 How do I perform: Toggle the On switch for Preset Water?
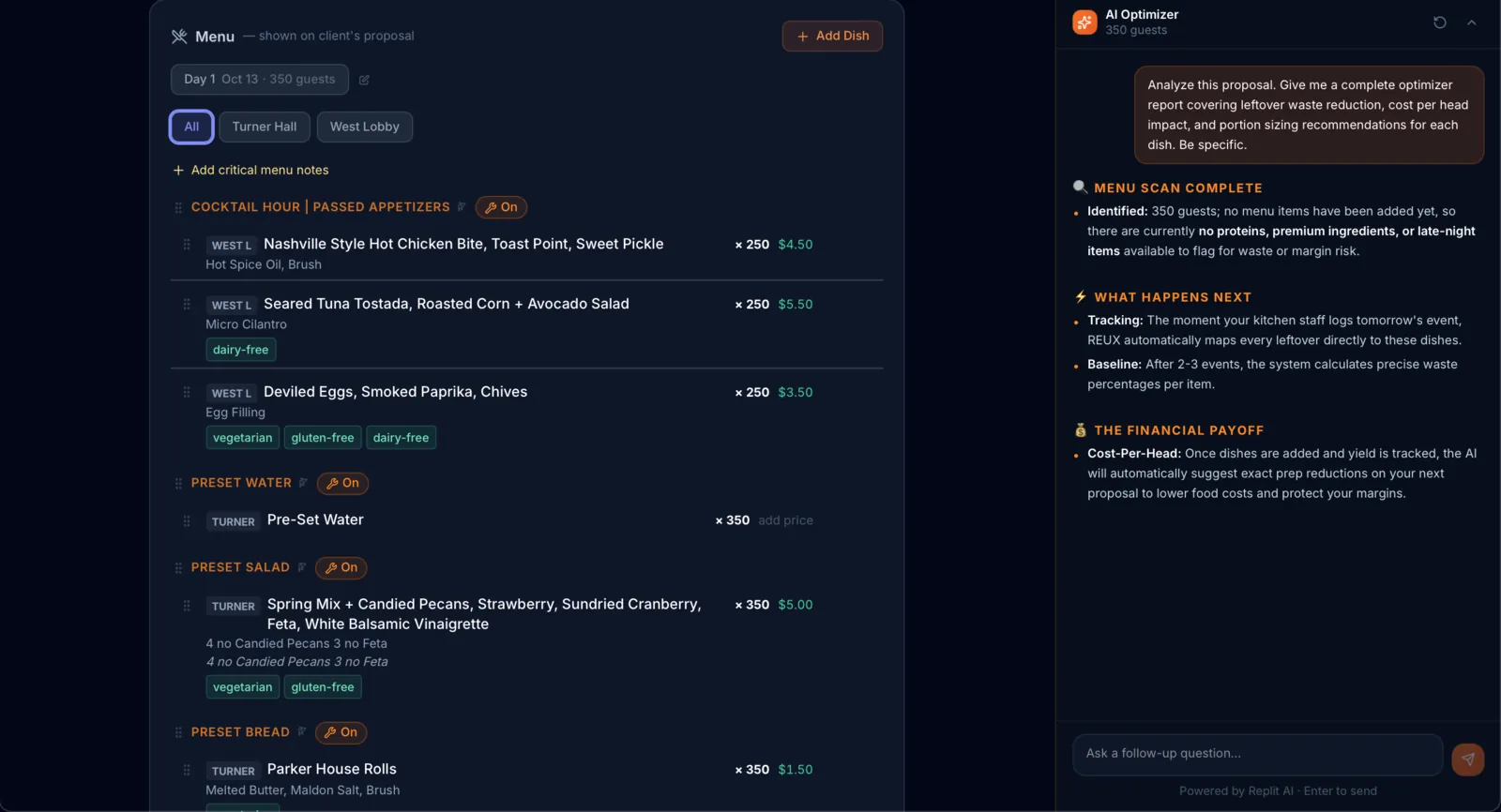click(x=342, y=483)
